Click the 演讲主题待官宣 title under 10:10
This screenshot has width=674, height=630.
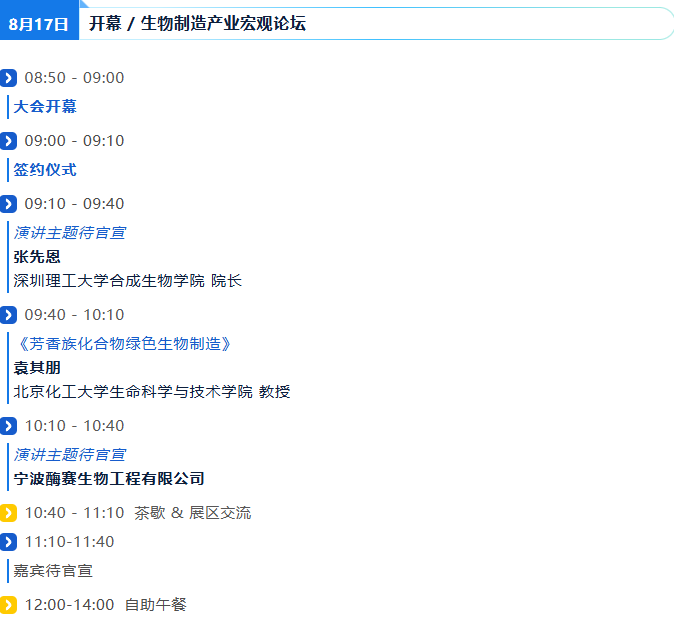point(70,455)
